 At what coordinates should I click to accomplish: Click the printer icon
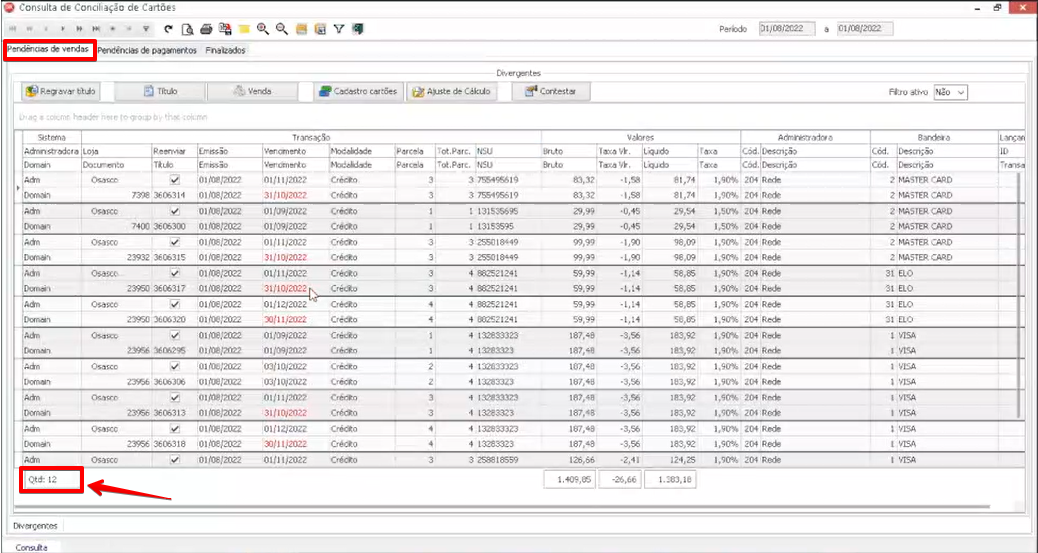pos(206,29)
